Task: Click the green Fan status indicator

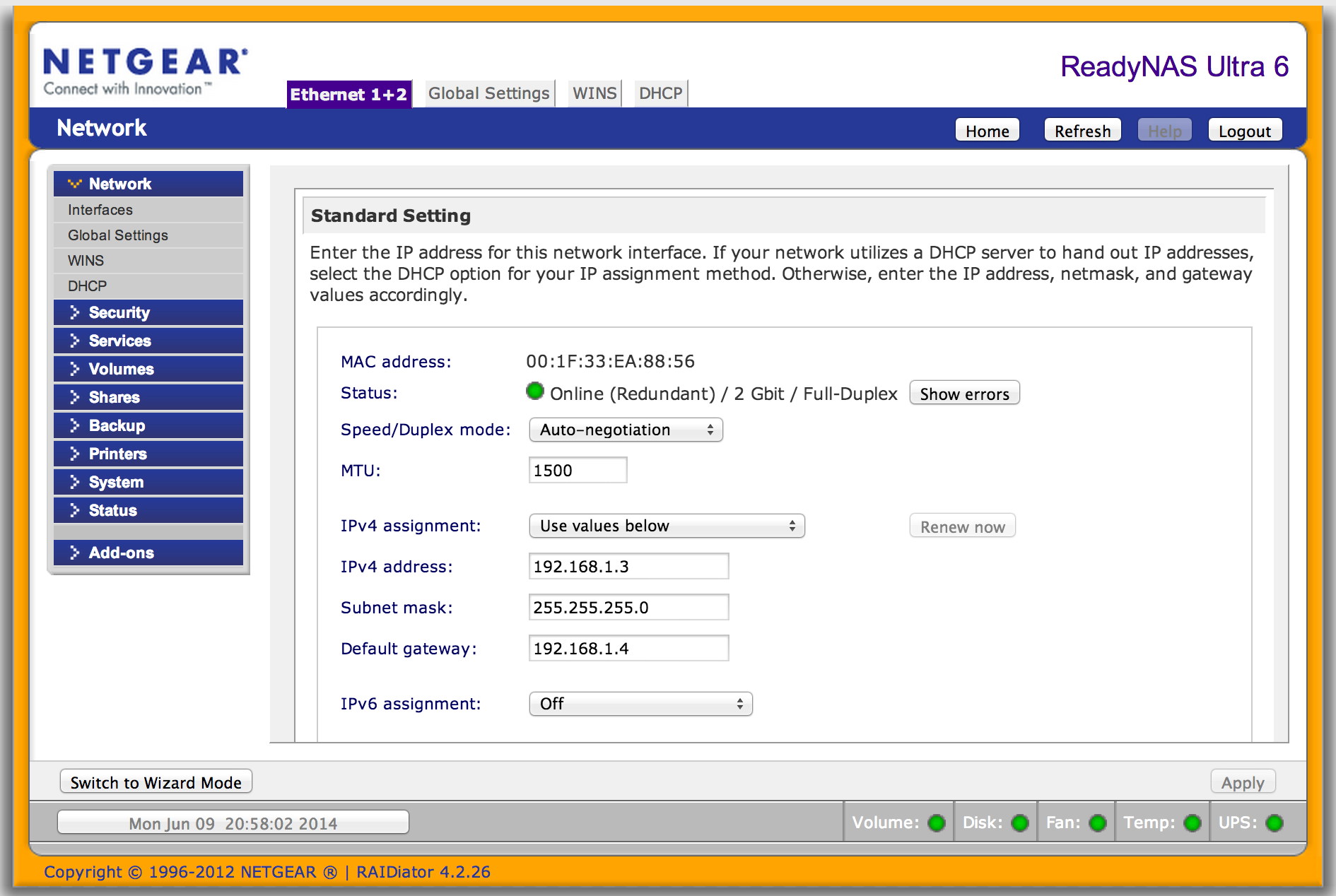Action: click(1097, 823)
